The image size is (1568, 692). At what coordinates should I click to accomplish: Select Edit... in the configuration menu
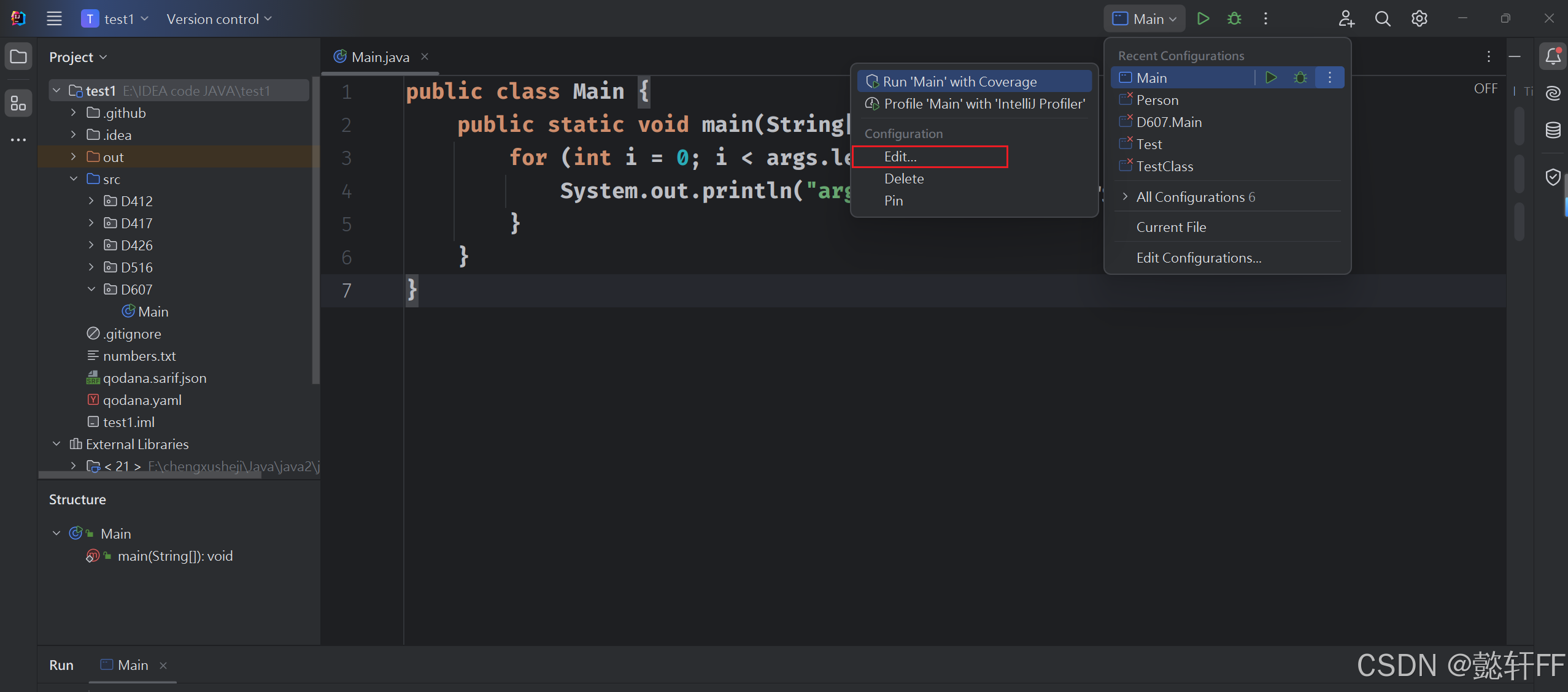pos(900,157)
